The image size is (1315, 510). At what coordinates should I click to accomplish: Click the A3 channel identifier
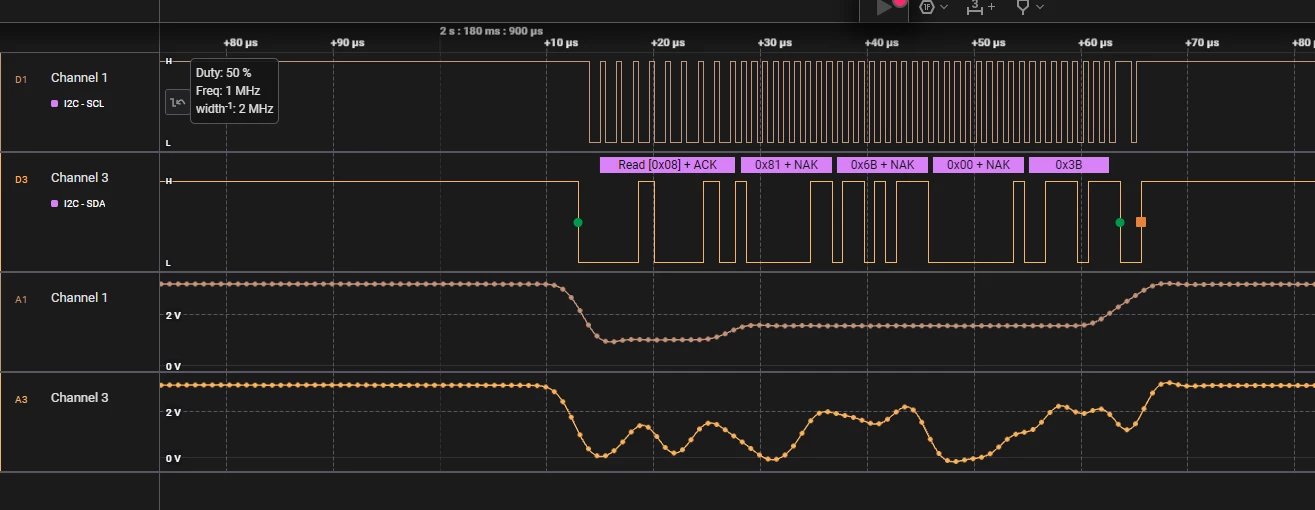coord(21,400)
